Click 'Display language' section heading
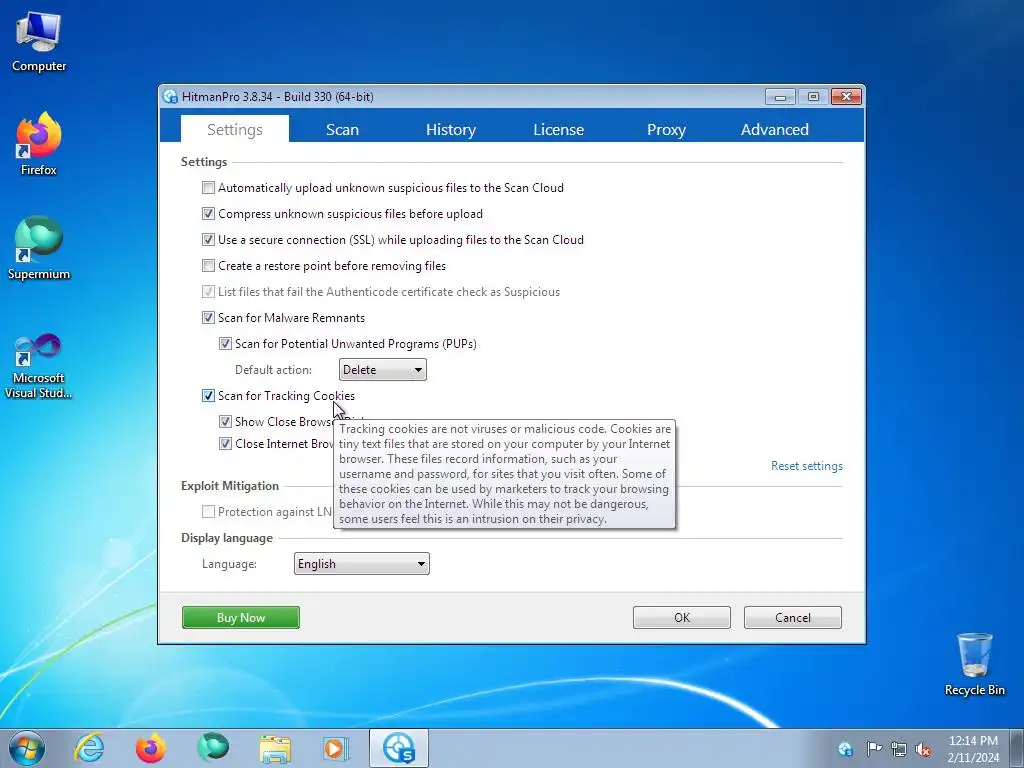This screenshot has width=1024, height=768. [227, 538]
